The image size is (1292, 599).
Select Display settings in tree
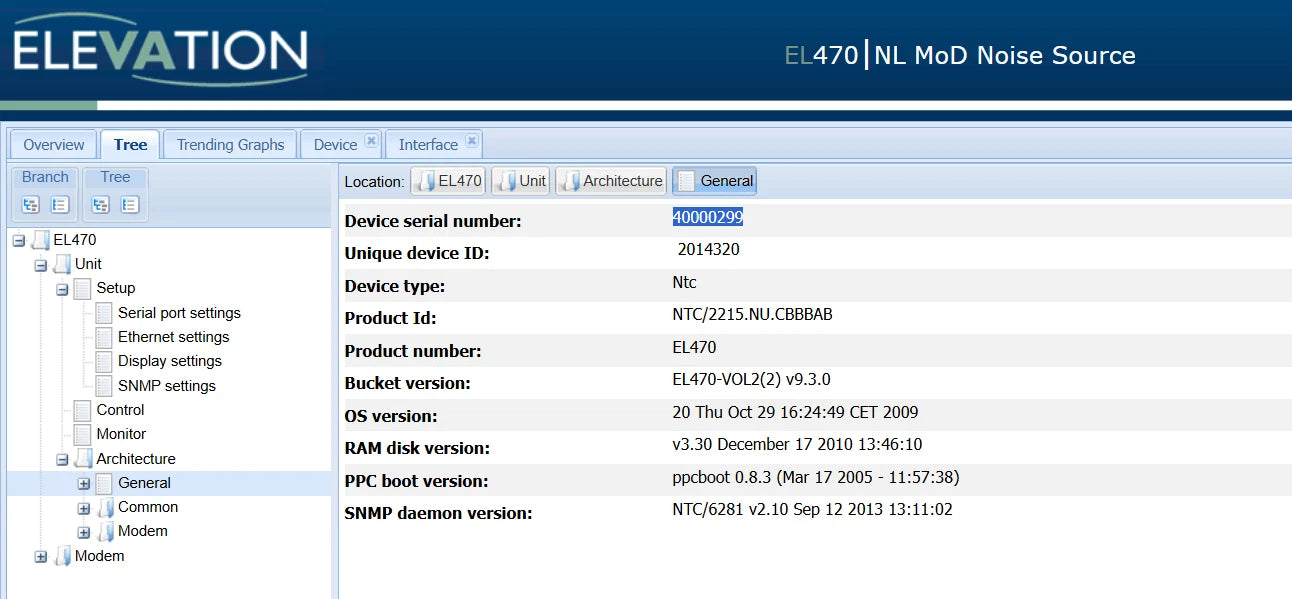point(170,361)
